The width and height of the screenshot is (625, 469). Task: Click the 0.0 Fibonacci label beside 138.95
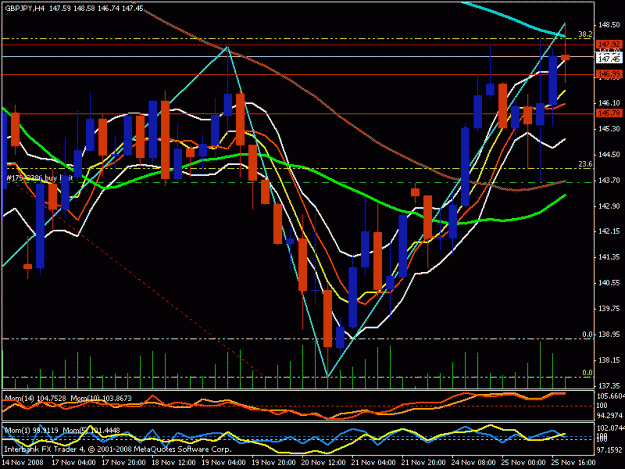point(588,334)
